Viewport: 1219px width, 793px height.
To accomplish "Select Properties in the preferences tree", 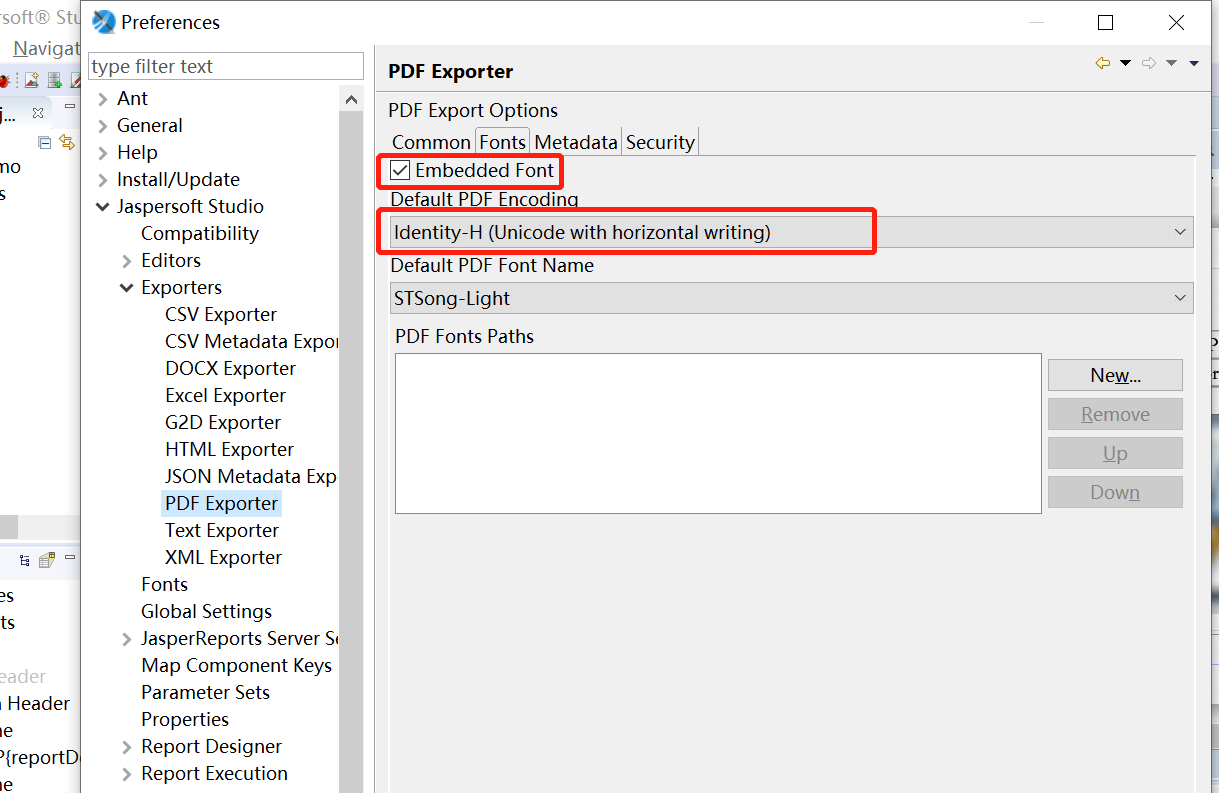I will click(185, 720).
